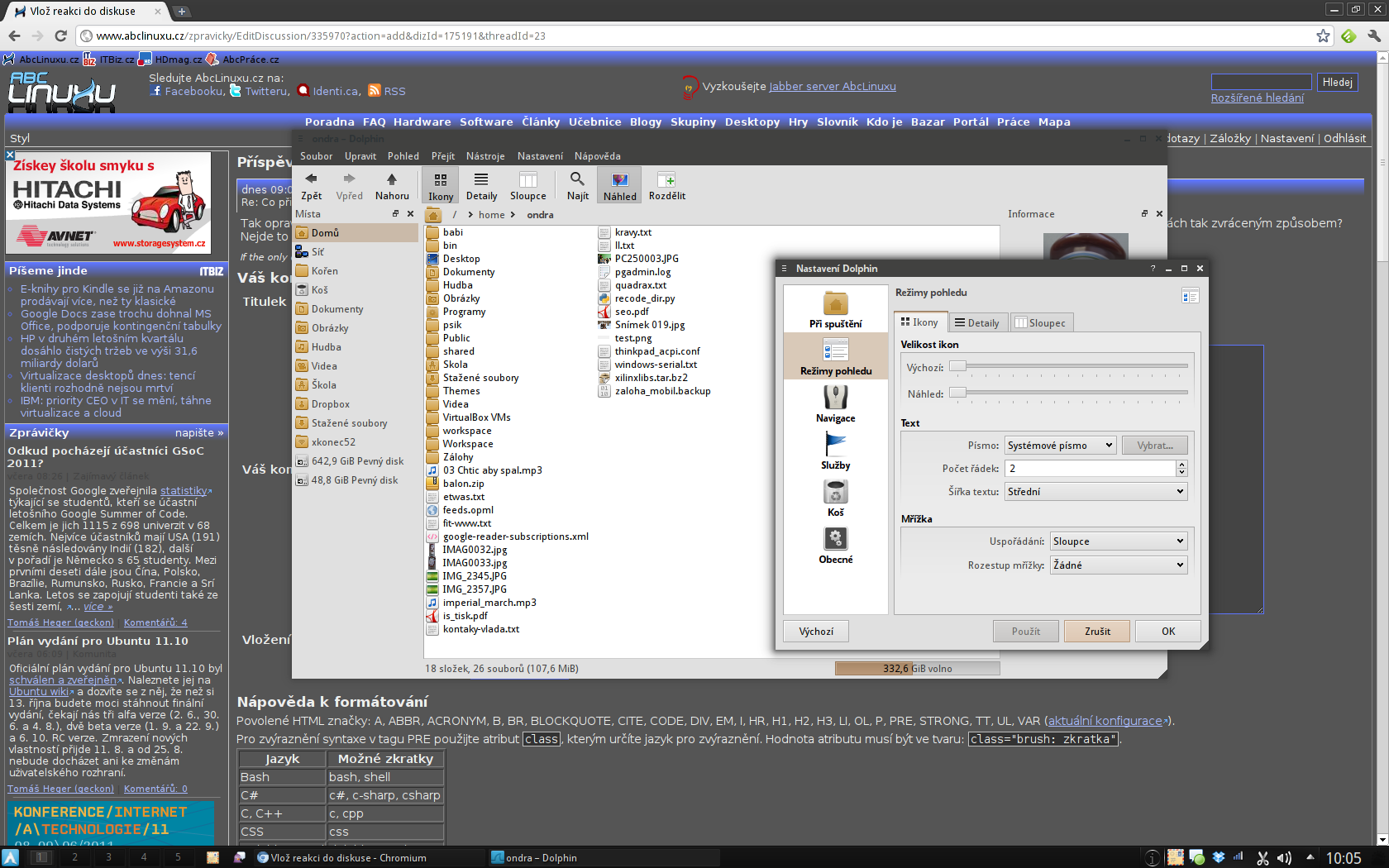Toggle the Náhled preview button in Dolphin
Image resolution: width=1389 pixels, height=868 pixels.
(x=619, y=186)
